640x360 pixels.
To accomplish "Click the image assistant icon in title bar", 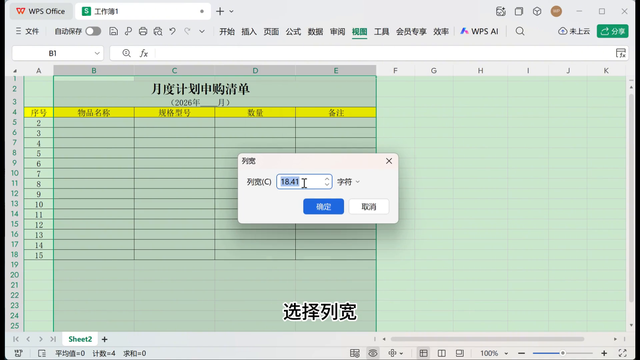I will (x=500, y=11).
